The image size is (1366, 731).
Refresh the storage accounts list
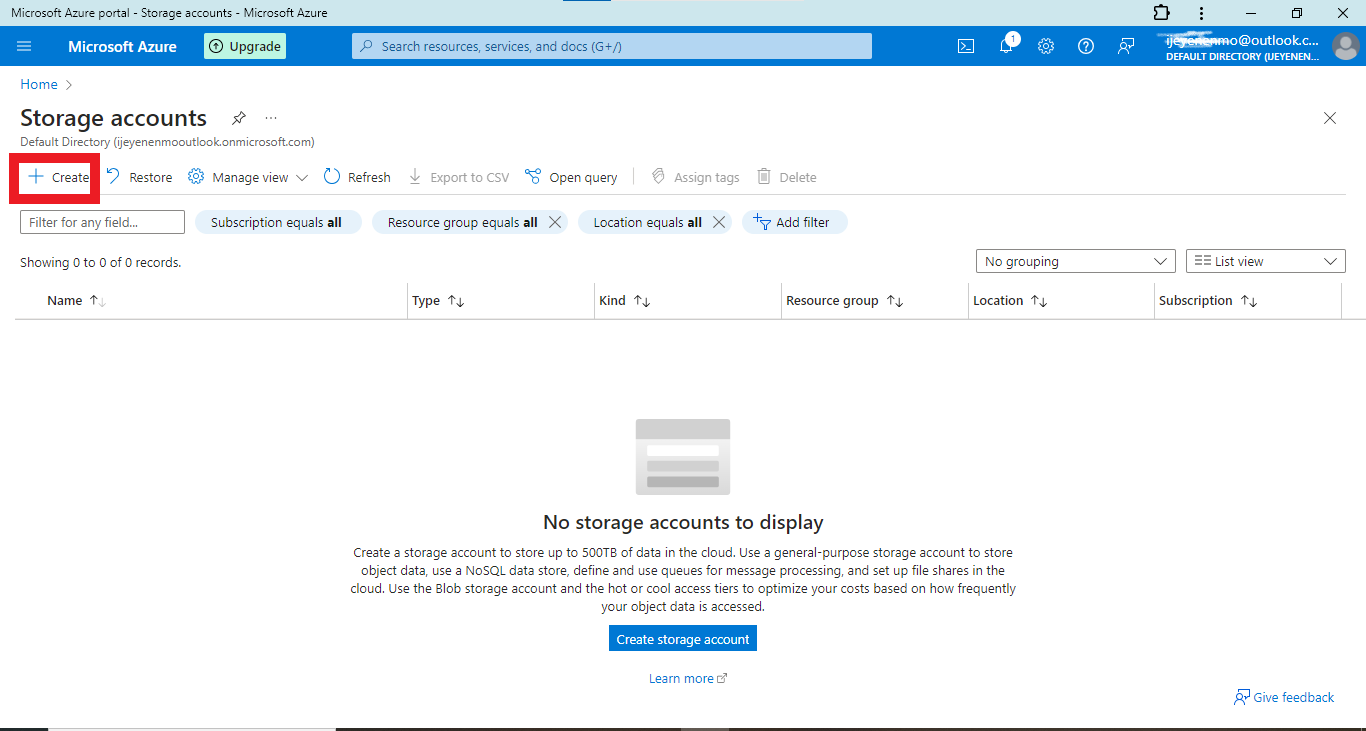(357, 177)
